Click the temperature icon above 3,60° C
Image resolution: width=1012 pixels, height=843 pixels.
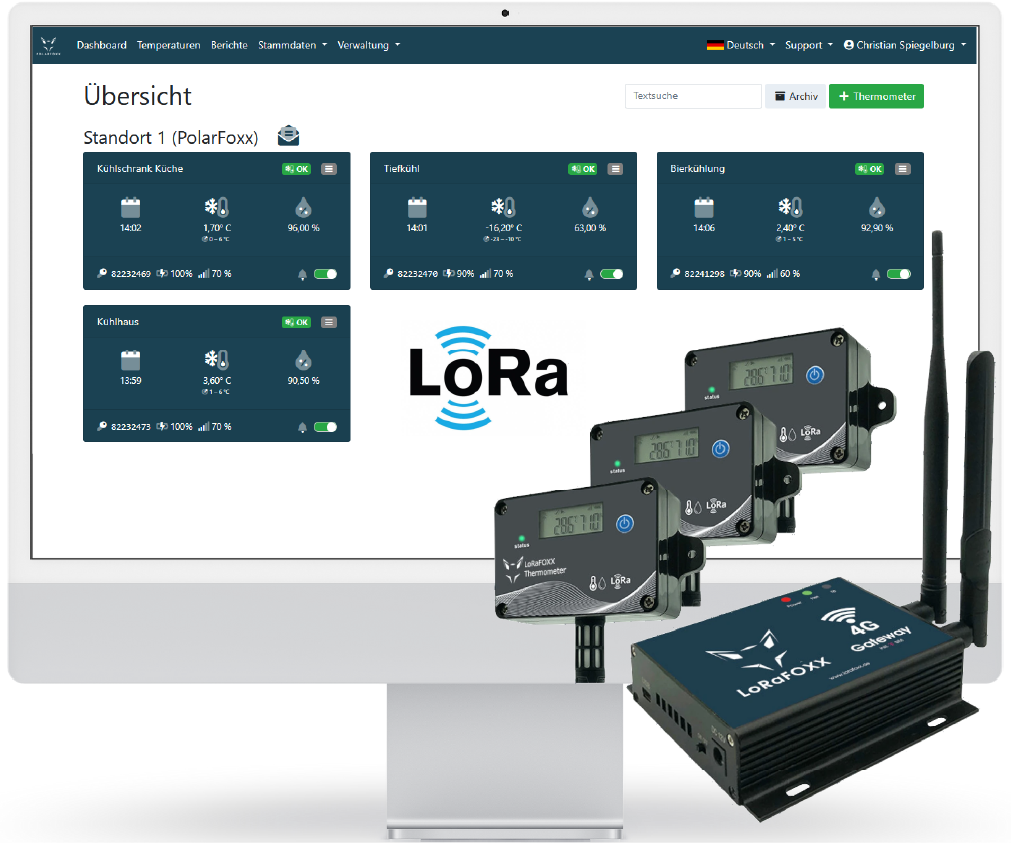(x=217, y=360)
